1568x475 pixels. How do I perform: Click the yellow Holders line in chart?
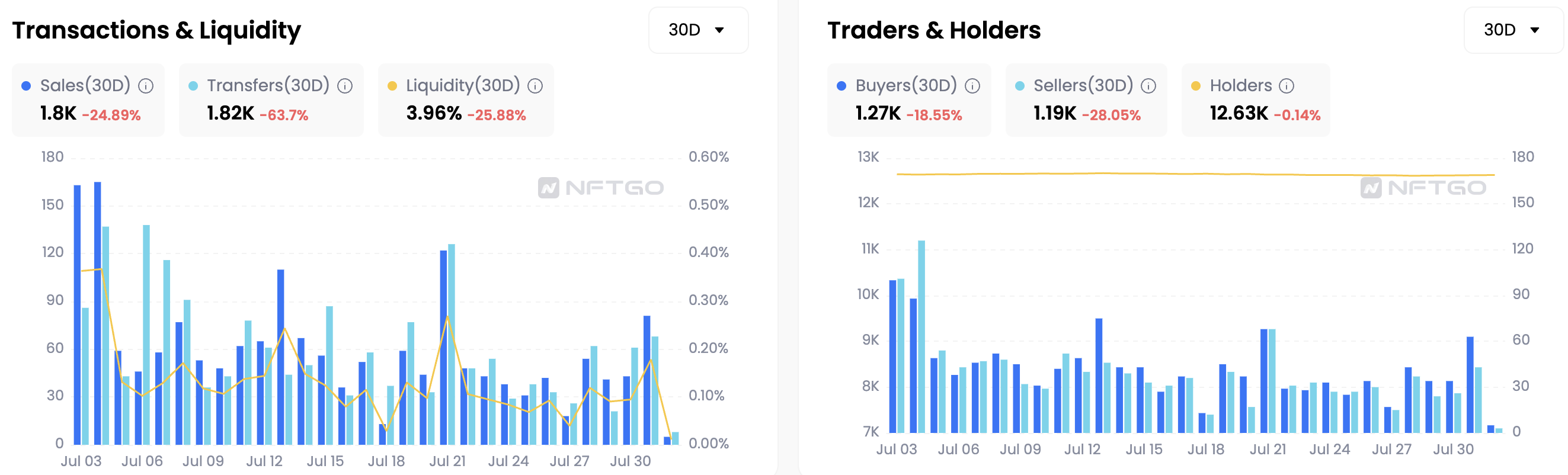point(1195,175)
